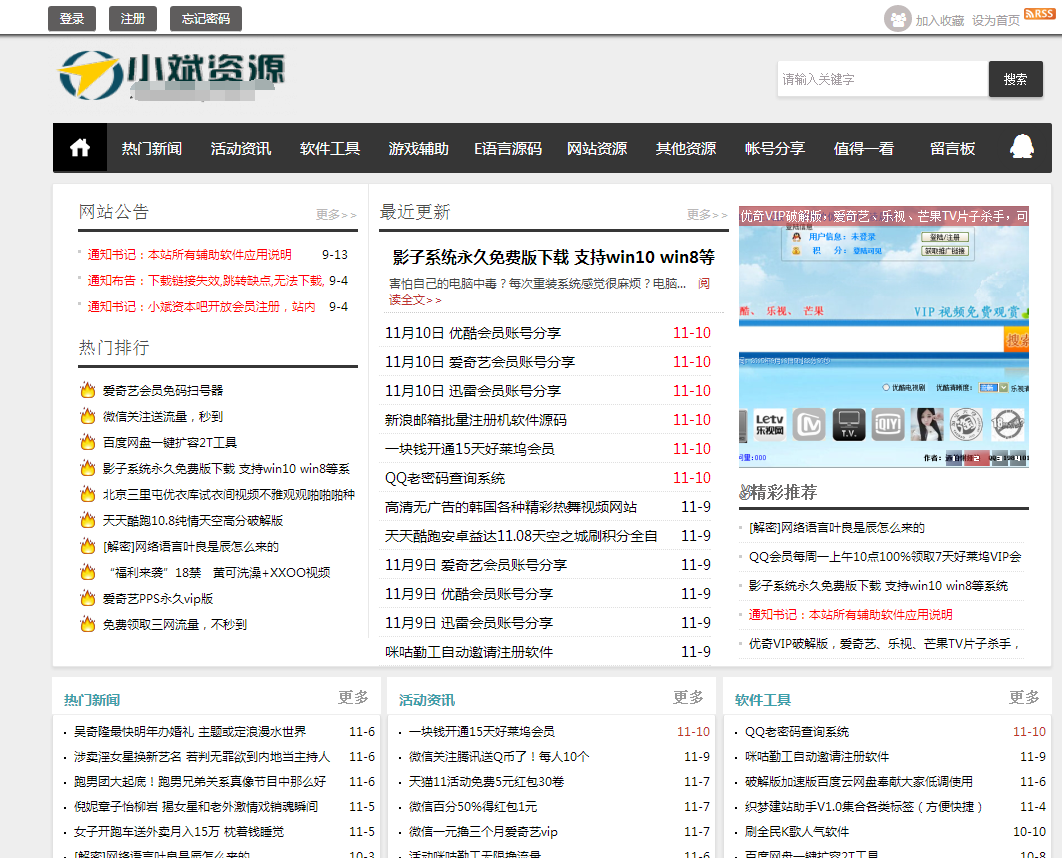The height and width of the screenshot is (858, 1062).
Task: Click the iQIYI icon in banner image
Action: click(887, 424)
